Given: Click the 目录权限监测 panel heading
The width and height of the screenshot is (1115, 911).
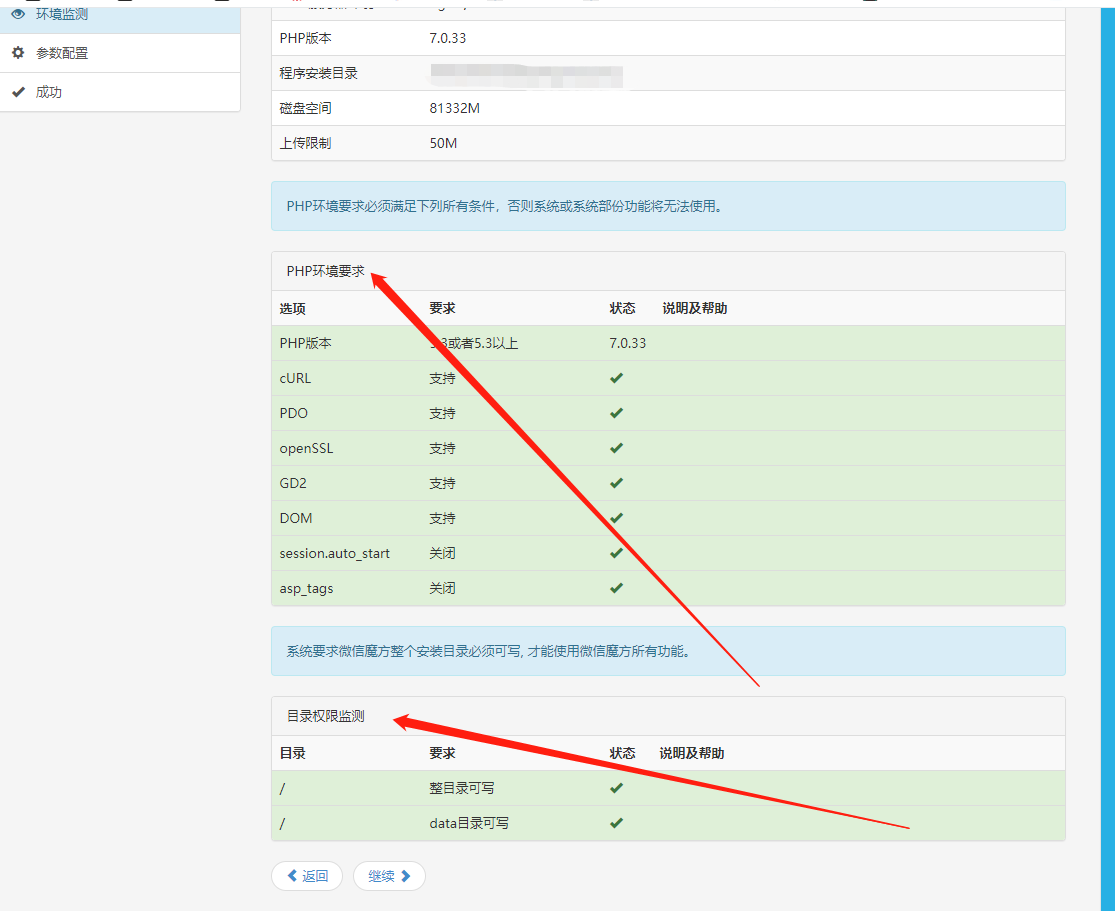Looking at the screenshot, I should pos(326,716).
